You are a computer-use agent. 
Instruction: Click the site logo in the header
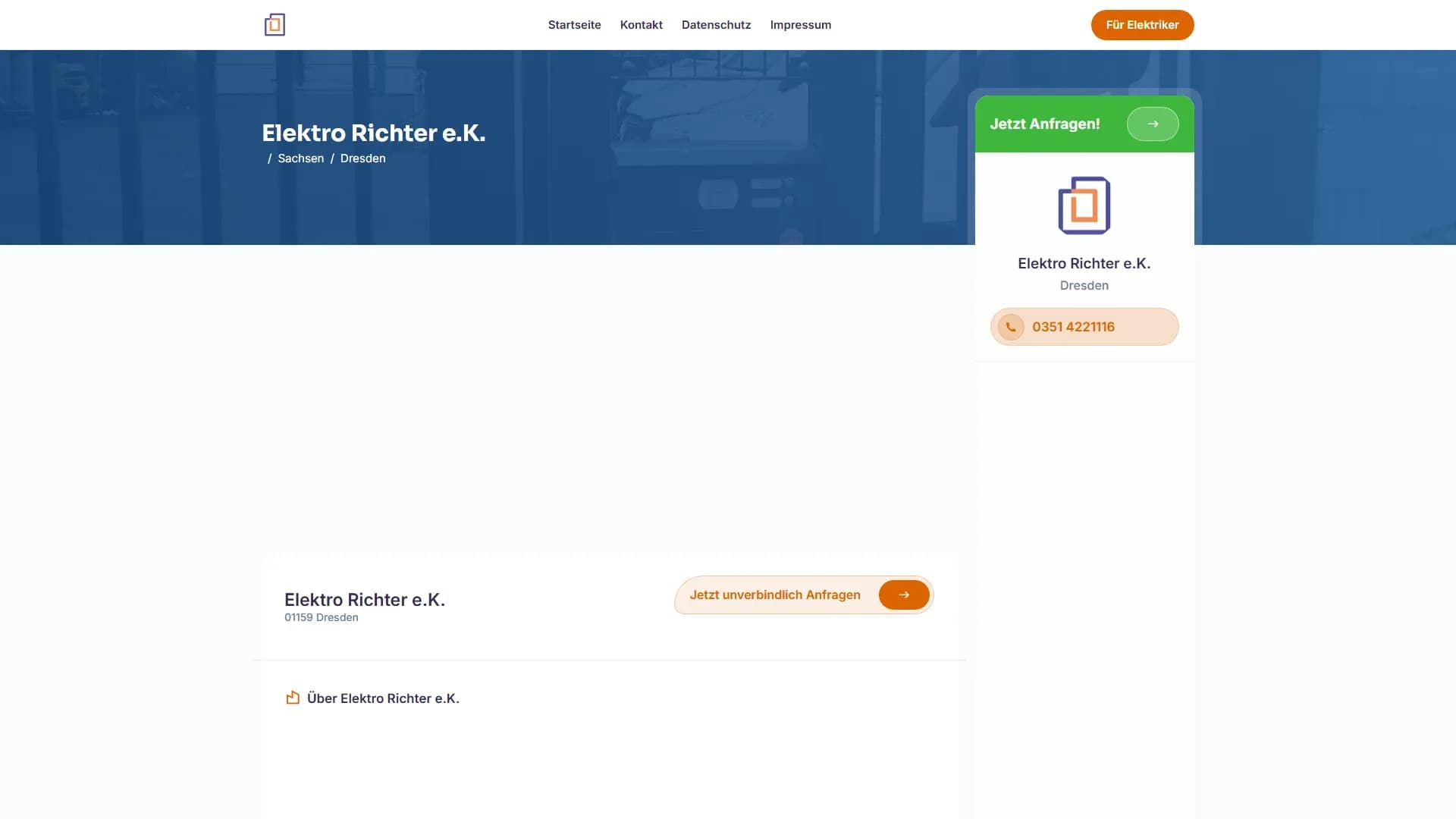click(275, 25)
